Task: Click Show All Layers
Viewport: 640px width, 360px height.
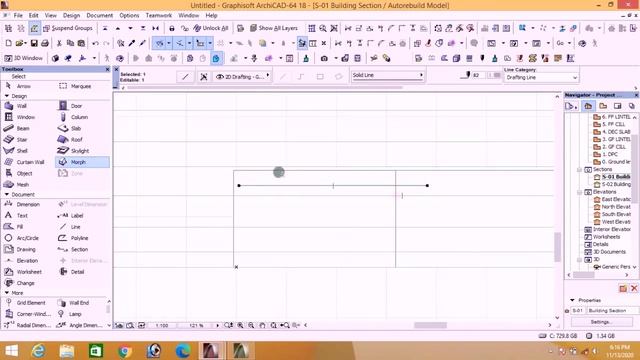Action: coord(273,28)
